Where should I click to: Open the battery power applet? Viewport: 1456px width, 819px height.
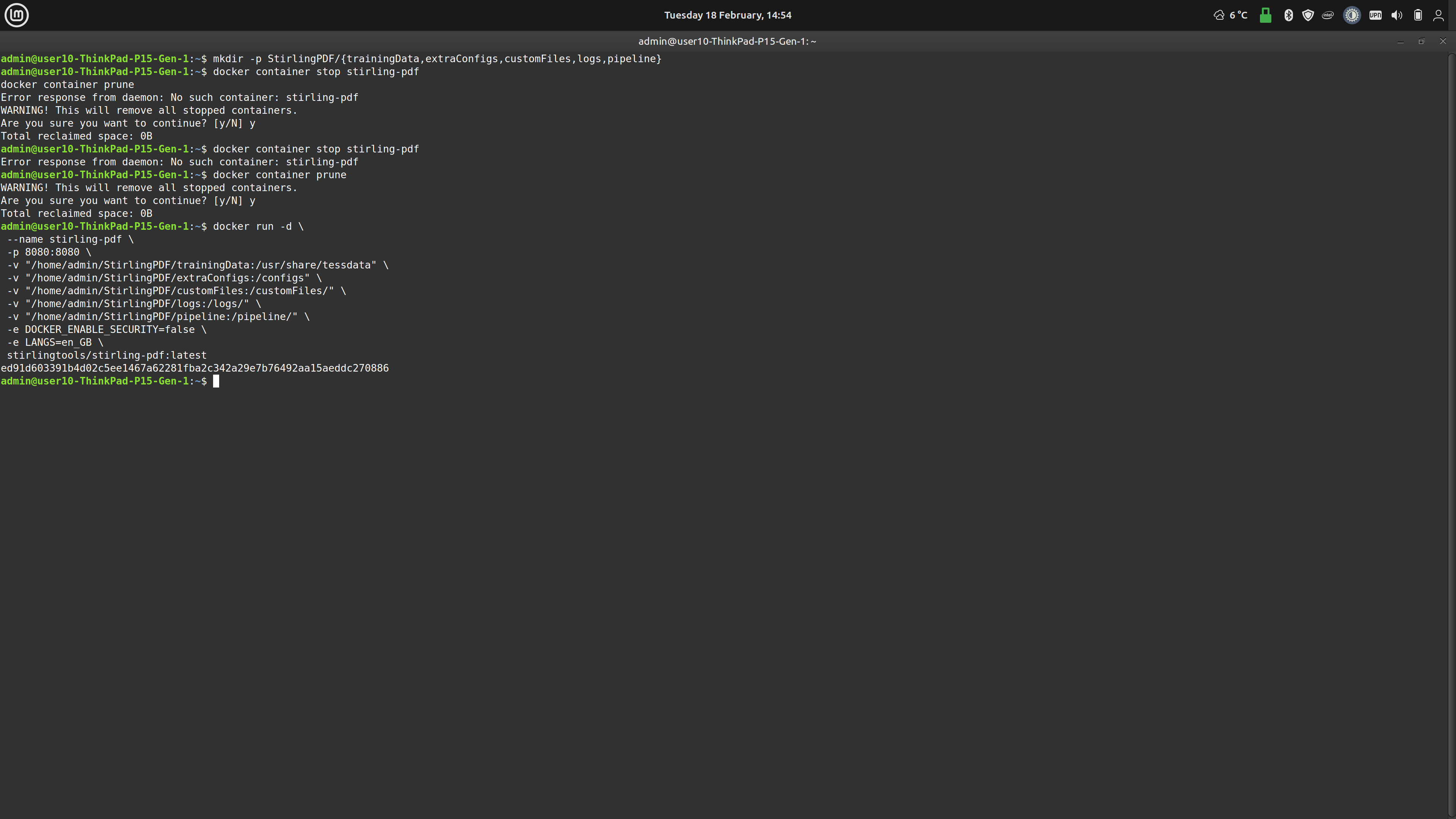1418,15
